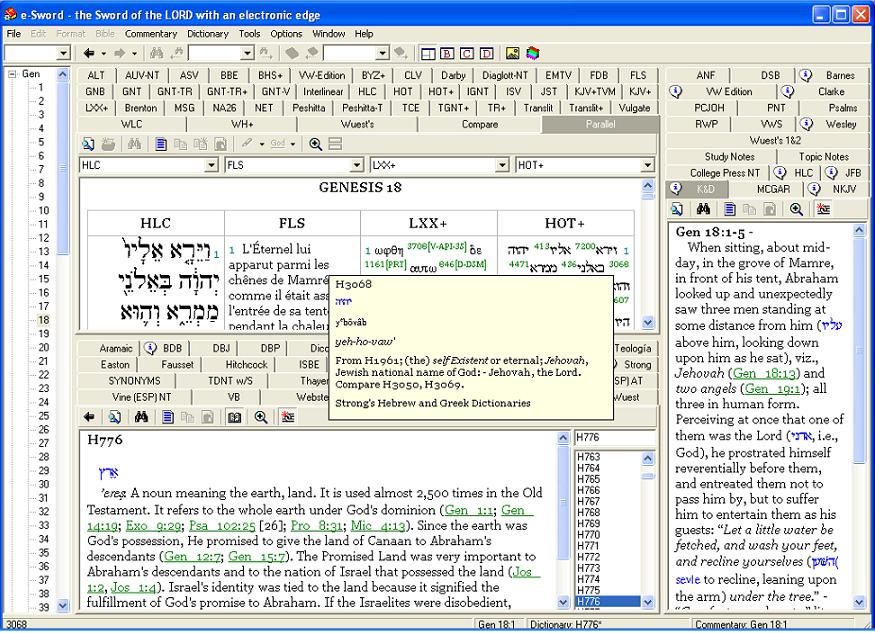Open the Graphics Viewer picture icon
875x633 pixels.
pyautogui.click(x=512, y=53)
